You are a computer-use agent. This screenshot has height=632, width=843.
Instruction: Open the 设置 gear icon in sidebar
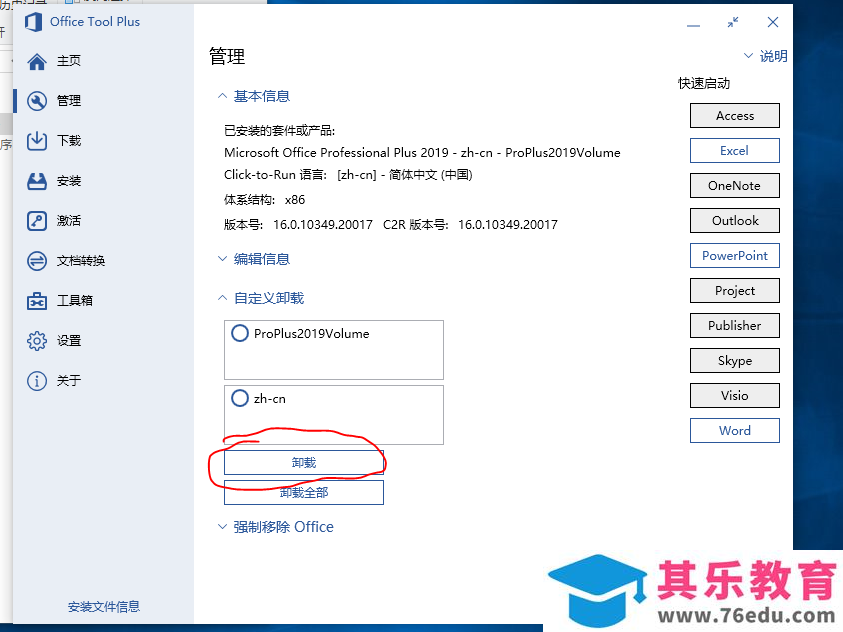pos(37,341)
